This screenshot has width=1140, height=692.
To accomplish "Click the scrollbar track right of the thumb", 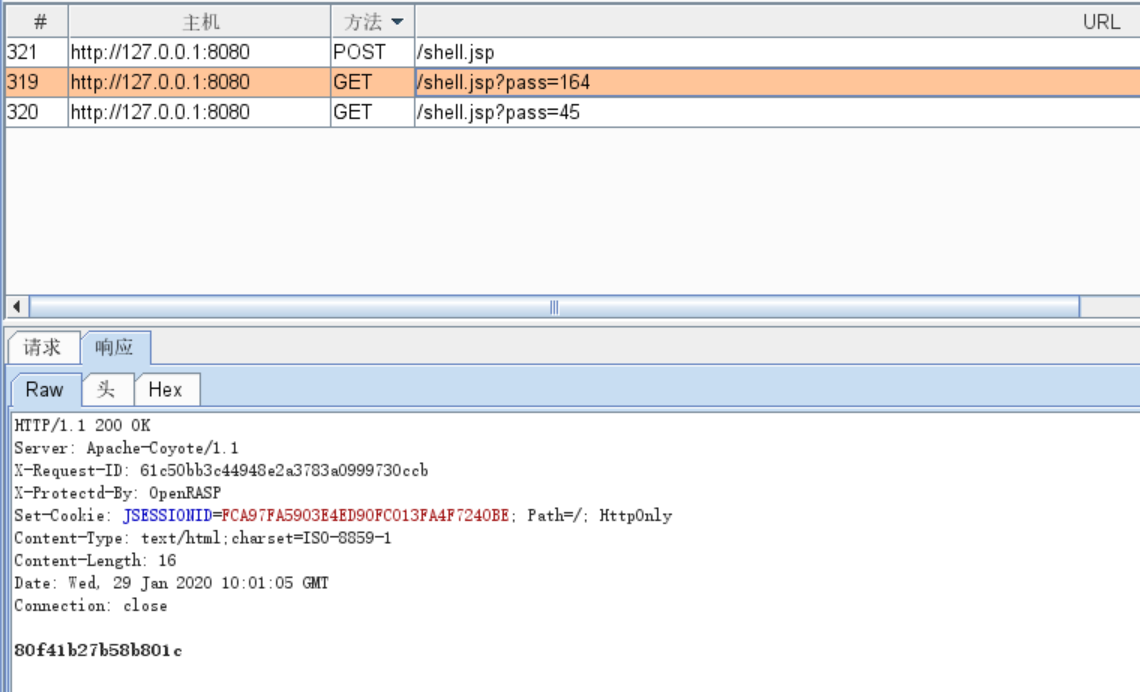I will [x=1109, y=307].
